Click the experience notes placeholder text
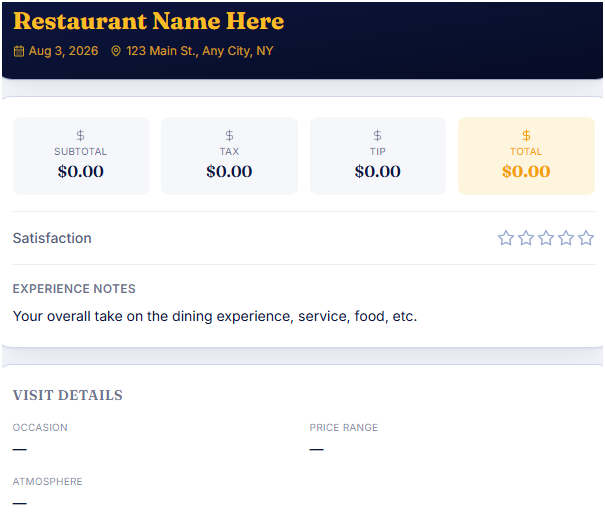Screen dimensions: 605x513 pos(215,316)
